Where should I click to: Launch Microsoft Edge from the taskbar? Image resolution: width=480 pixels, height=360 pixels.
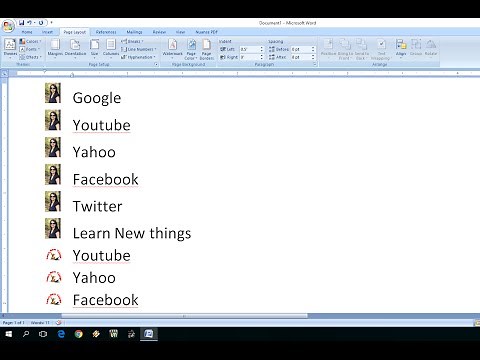point(61,334)
